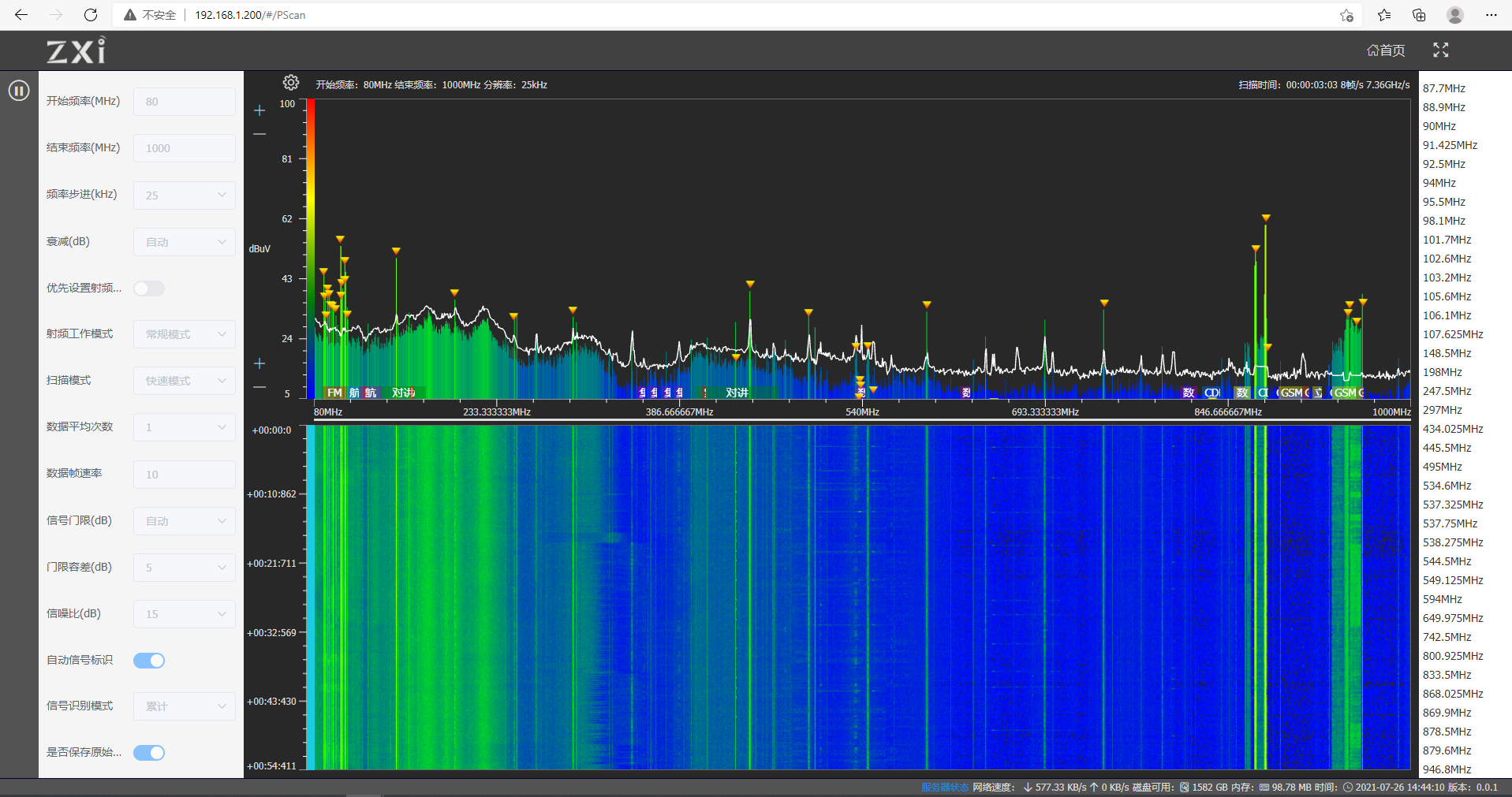The height and width of the screenshot is (797, 1512).
Task: Reload the page in the browser
Action: 91,15
